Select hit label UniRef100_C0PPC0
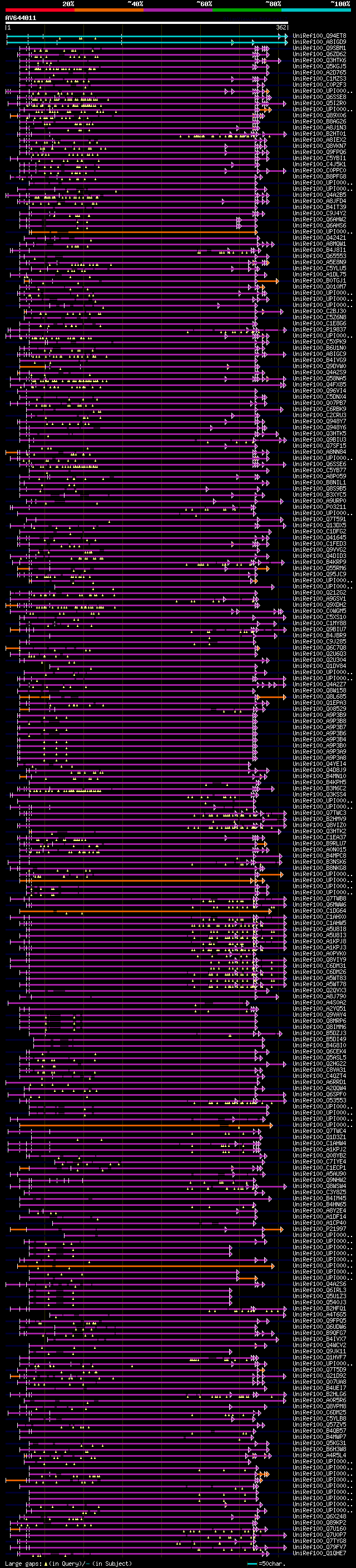The image size is (356, 1568). coord(319,170)
